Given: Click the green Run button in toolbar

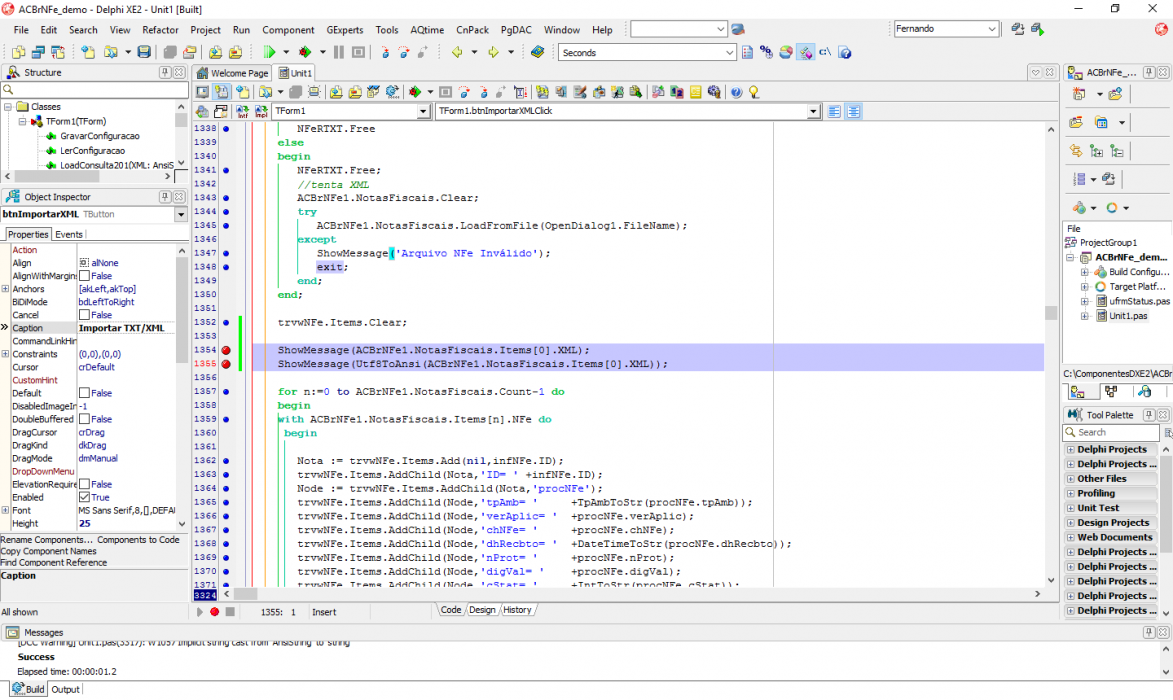Looking at the screenshot, I should (x=269, y=52).
